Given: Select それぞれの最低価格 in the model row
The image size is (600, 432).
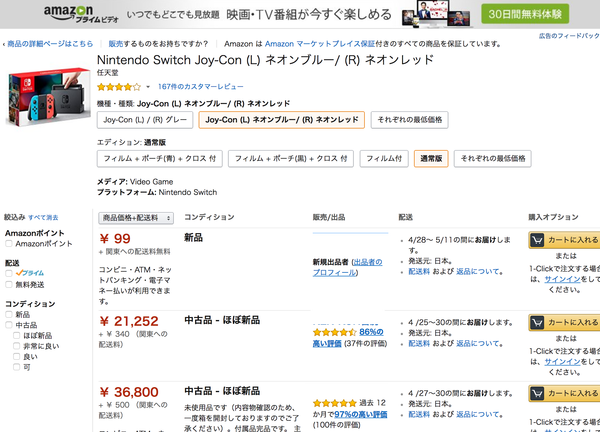Looking at the screenshot, I should pos(409,120).
